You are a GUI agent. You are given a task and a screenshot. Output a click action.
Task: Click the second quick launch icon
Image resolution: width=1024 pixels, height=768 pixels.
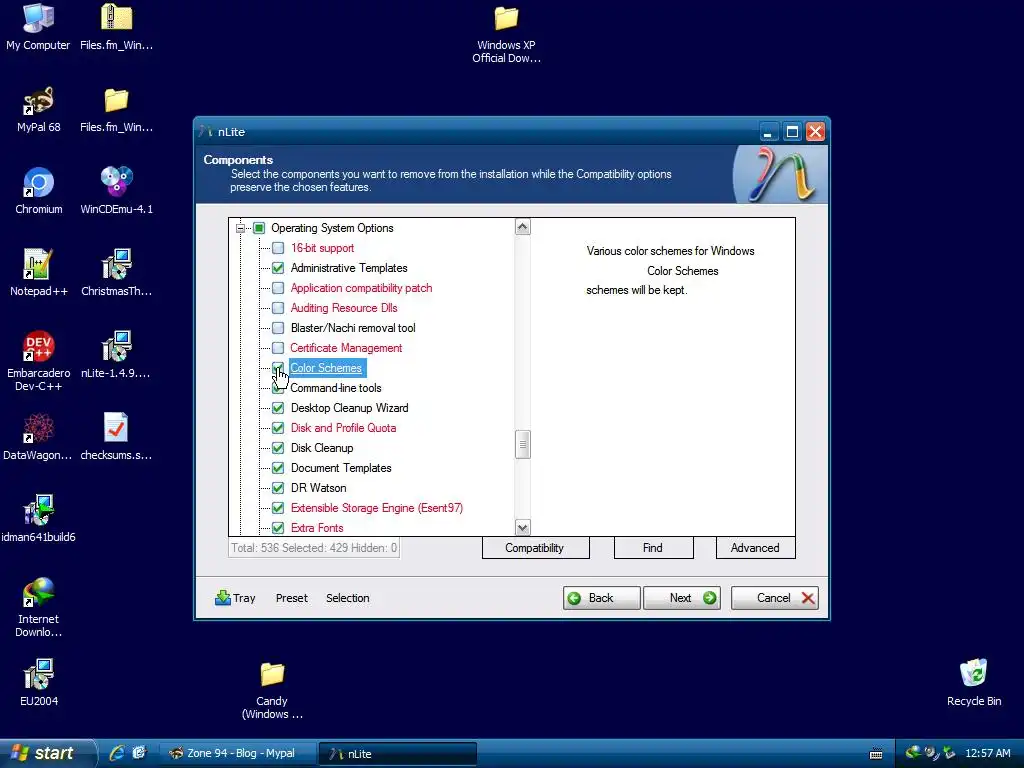coord(139,753)
